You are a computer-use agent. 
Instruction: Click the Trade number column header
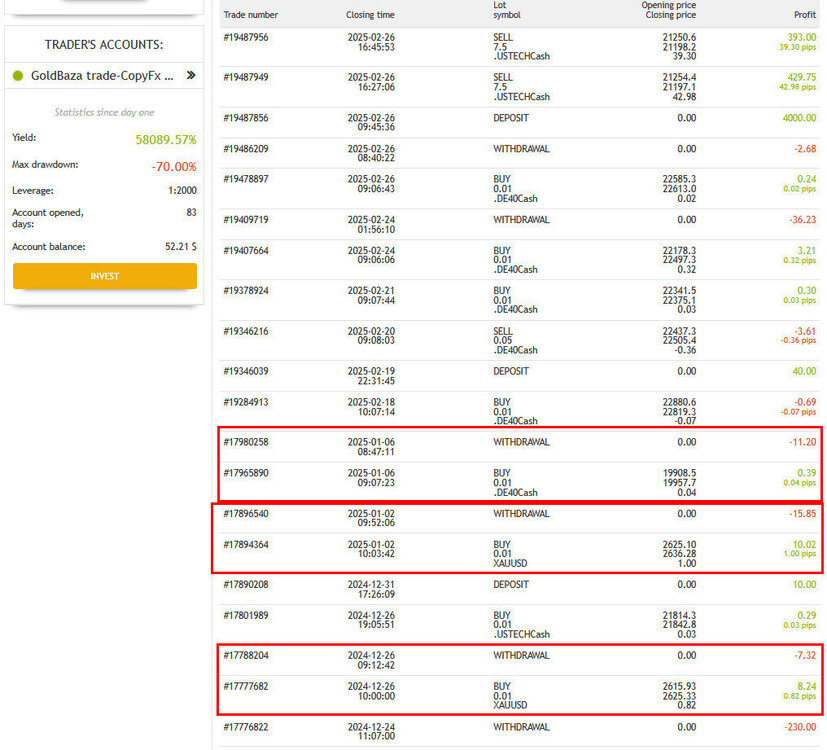pos(251,15)
